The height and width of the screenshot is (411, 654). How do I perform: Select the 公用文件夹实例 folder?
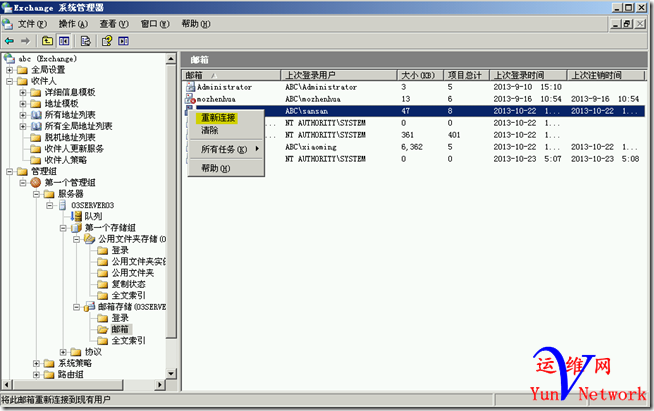click(x=138, y=262)
